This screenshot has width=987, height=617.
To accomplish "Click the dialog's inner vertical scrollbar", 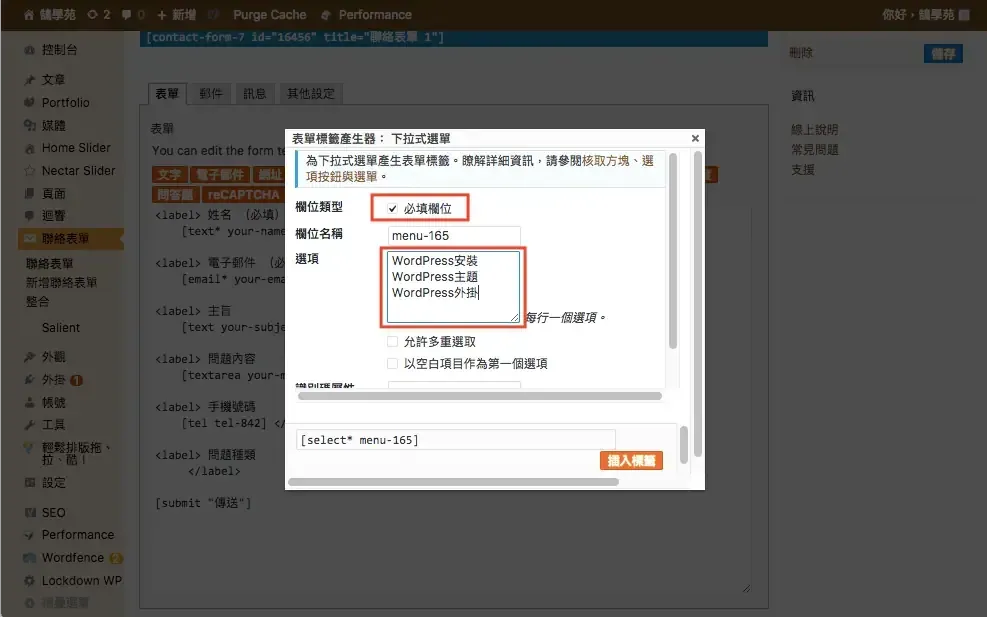I will [x=672, y=251].
